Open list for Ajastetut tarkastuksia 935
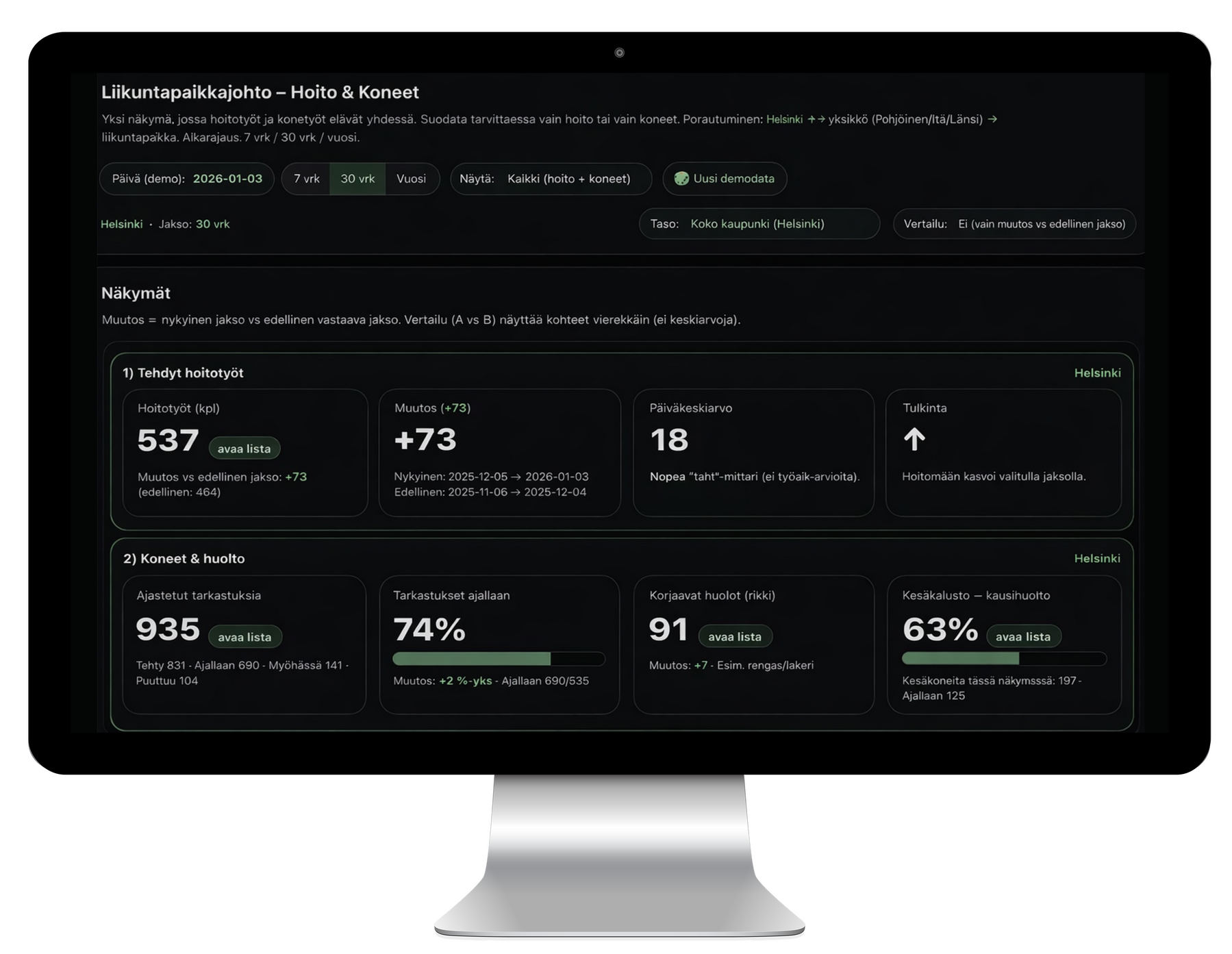The image size is (1232, 954). [244, 637]
